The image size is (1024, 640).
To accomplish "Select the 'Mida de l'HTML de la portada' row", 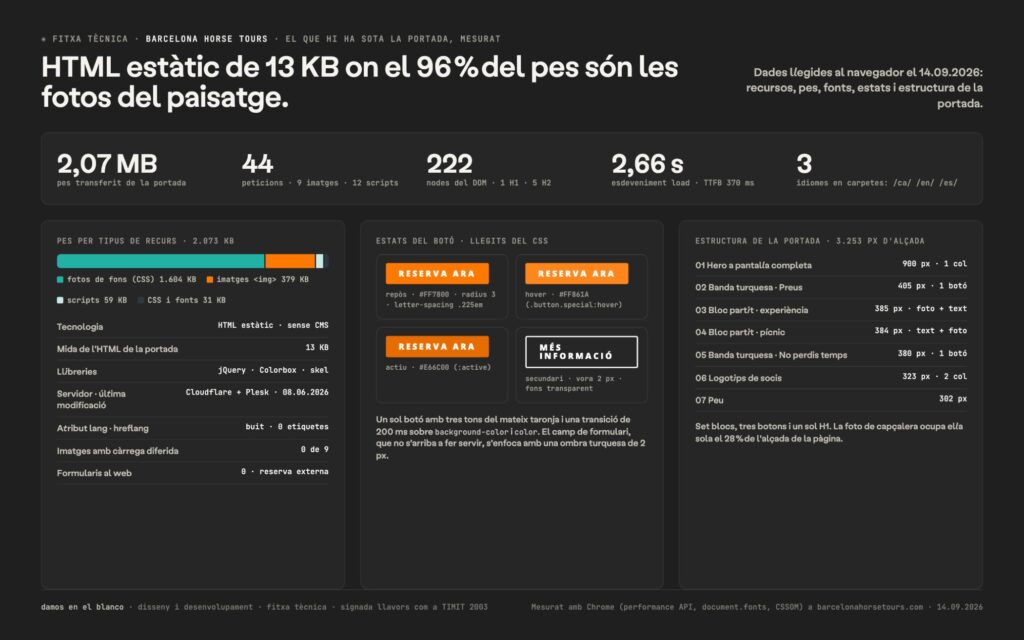I will [193, 348].
